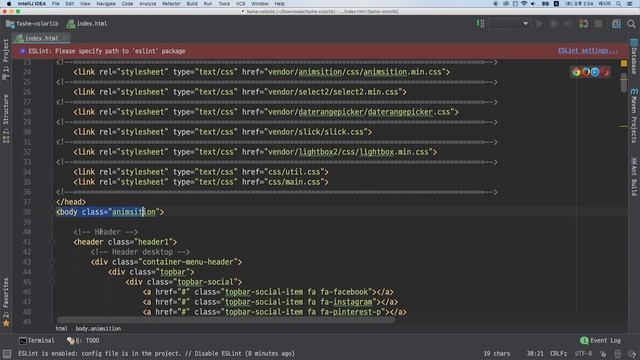Click index.html in the navigation bar
This screenshot has width=640, height=360.
pos(87,24)
